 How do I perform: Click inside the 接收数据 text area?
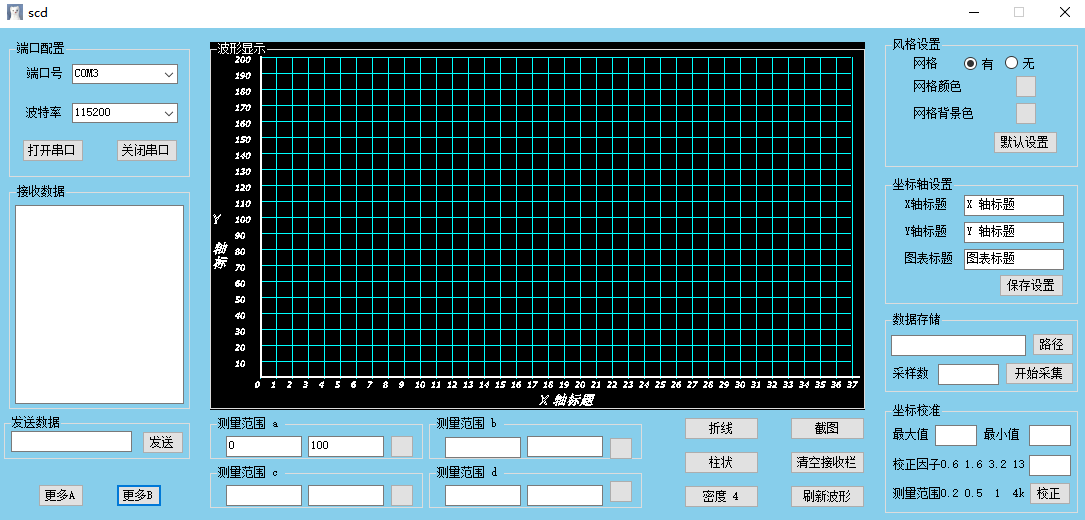coord(99,305)
